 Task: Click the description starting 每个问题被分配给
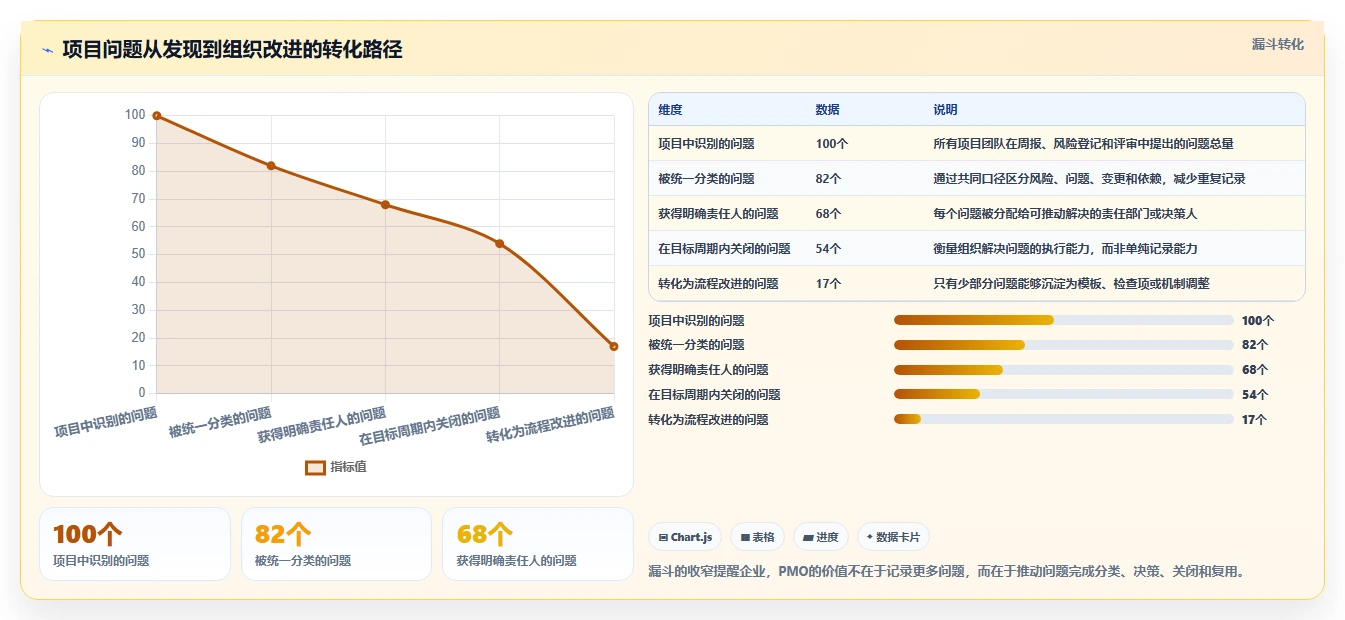point(1065,214)
